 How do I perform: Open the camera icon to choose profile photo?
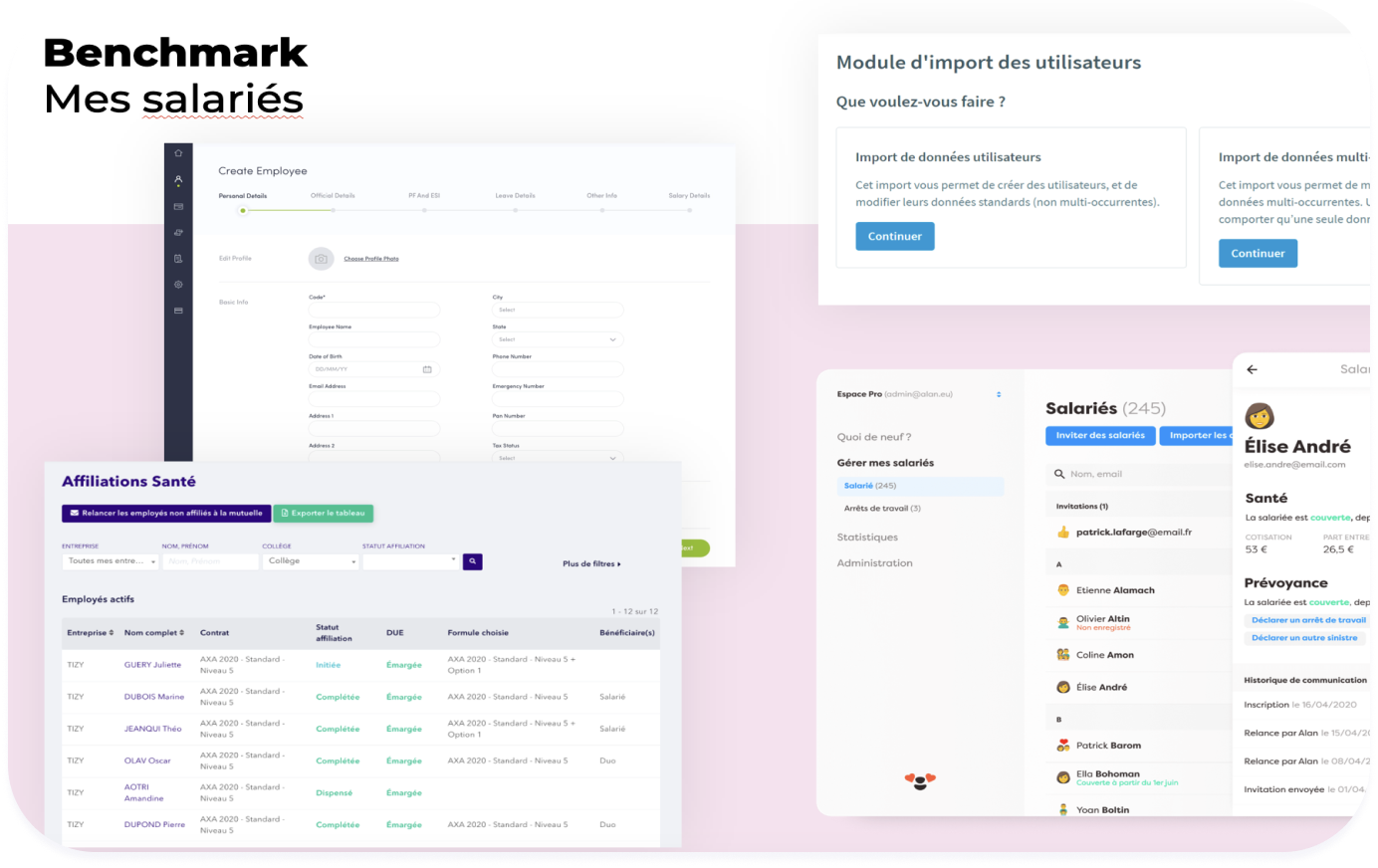coord(321,258)
